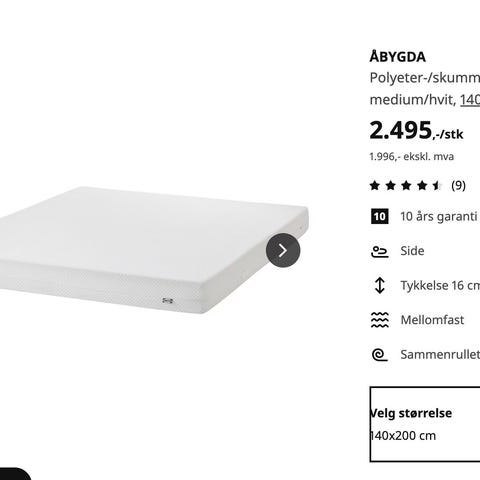Click the roll-packed spiral icon
480x480 pixels.
click(x=380, y=355)
